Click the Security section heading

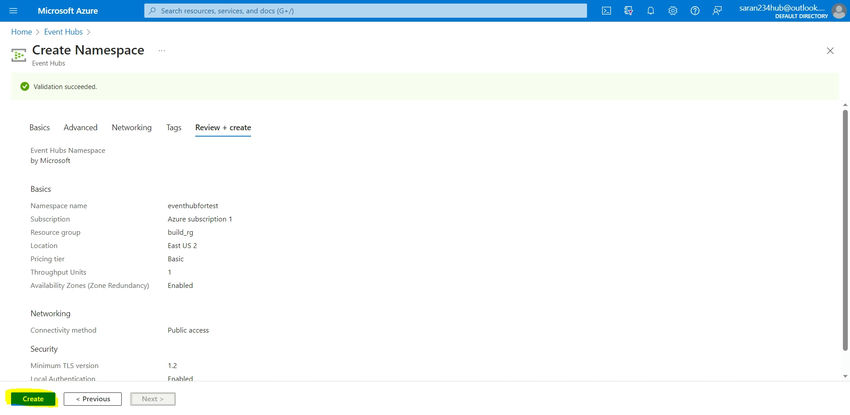[x=44, y=349]
